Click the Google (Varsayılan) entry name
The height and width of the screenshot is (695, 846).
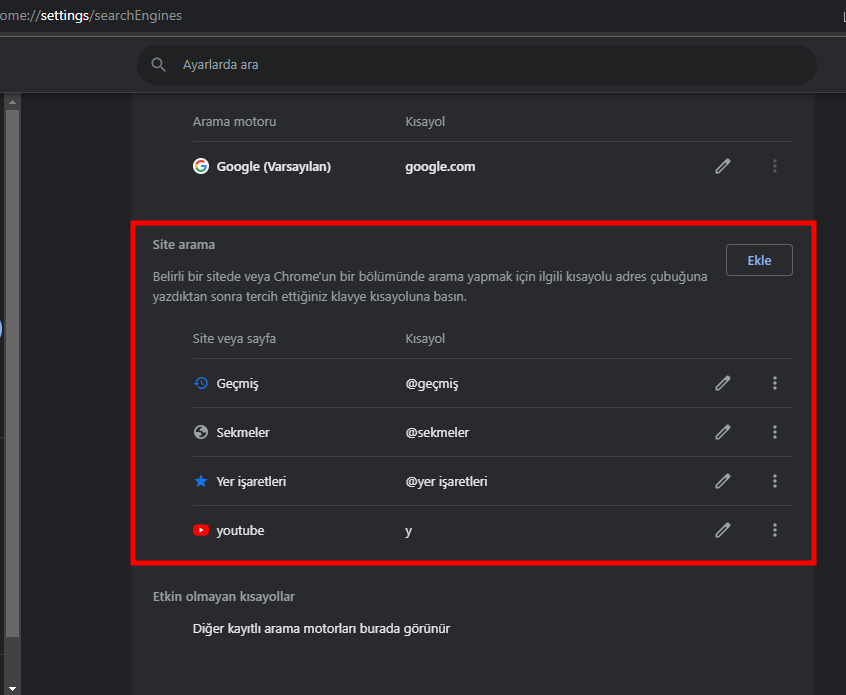[273, 167]
